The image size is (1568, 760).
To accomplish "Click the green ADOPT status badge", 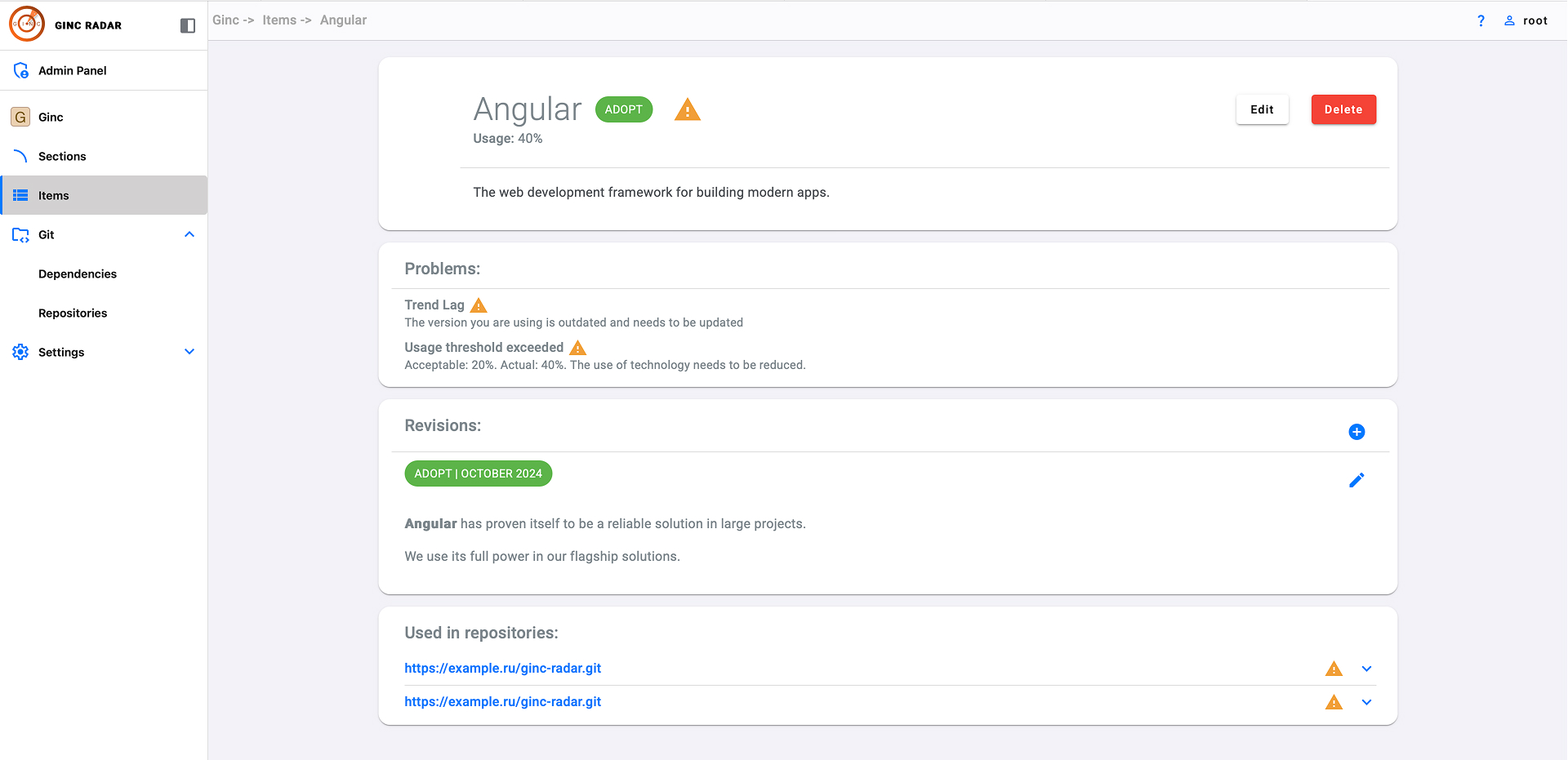I will pos(624,109).
